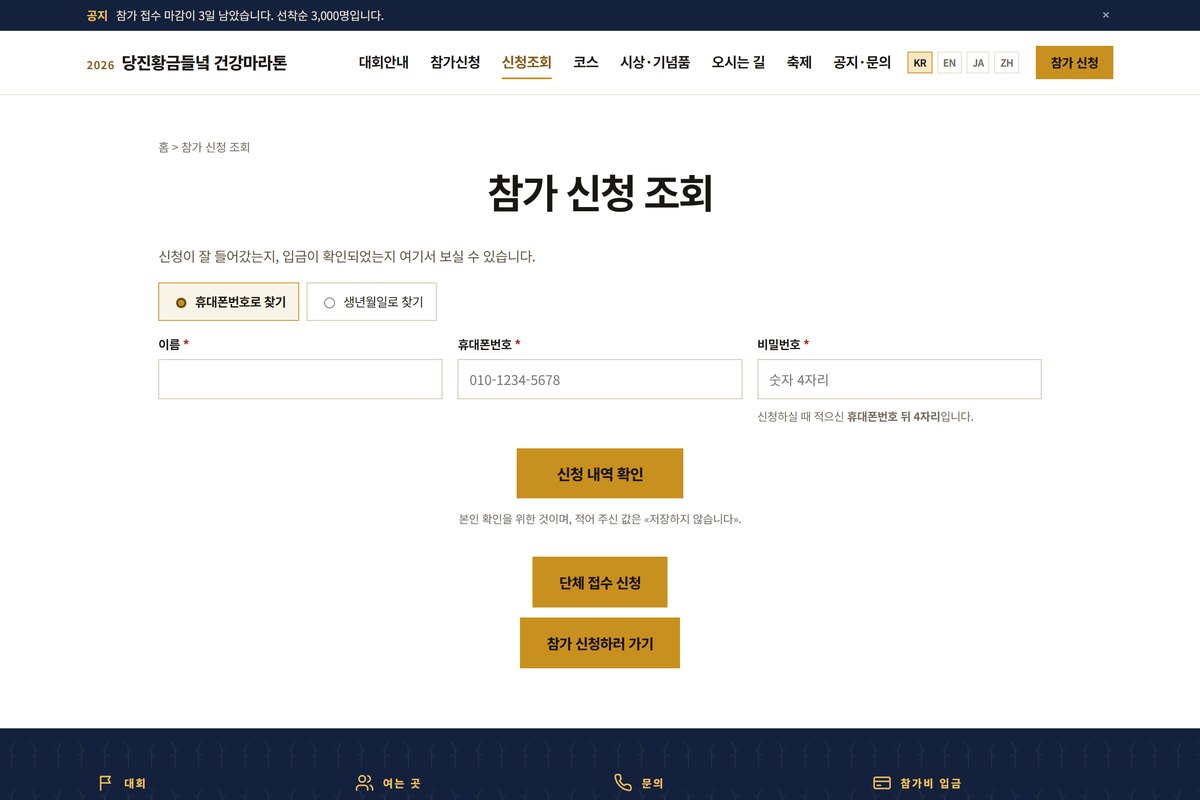Focus the 휴대폰번호 input field
1200x800 pixels.
click(600, 380)
